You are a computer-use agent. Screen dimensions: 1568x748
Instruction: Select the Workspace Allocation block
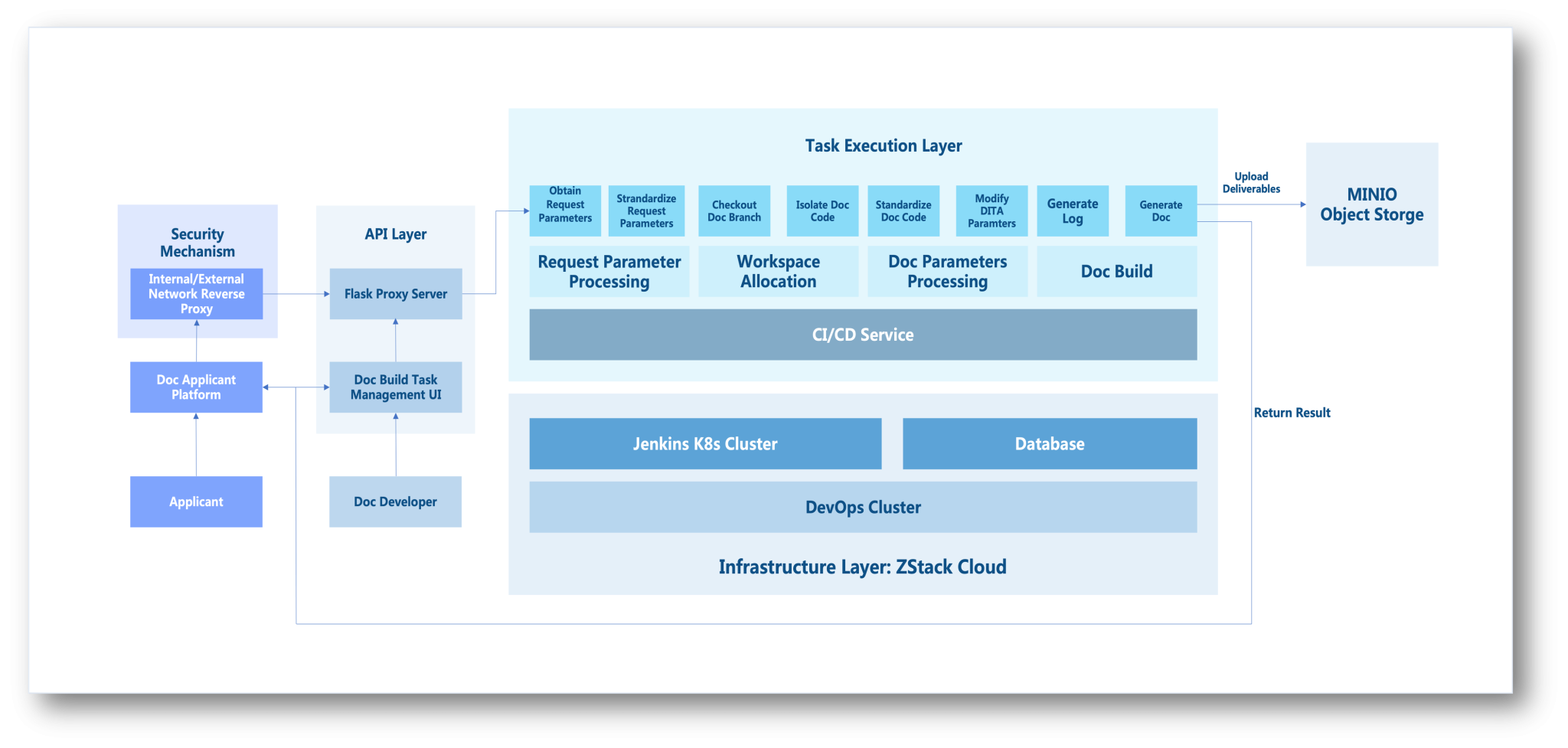pyautogui.click(x=778, y=271)
